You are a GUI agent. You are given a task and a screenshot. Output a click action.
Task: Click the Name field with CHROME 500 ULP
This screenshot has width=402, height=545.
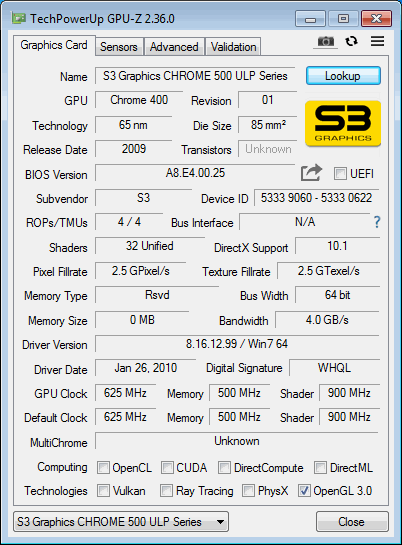195,76
